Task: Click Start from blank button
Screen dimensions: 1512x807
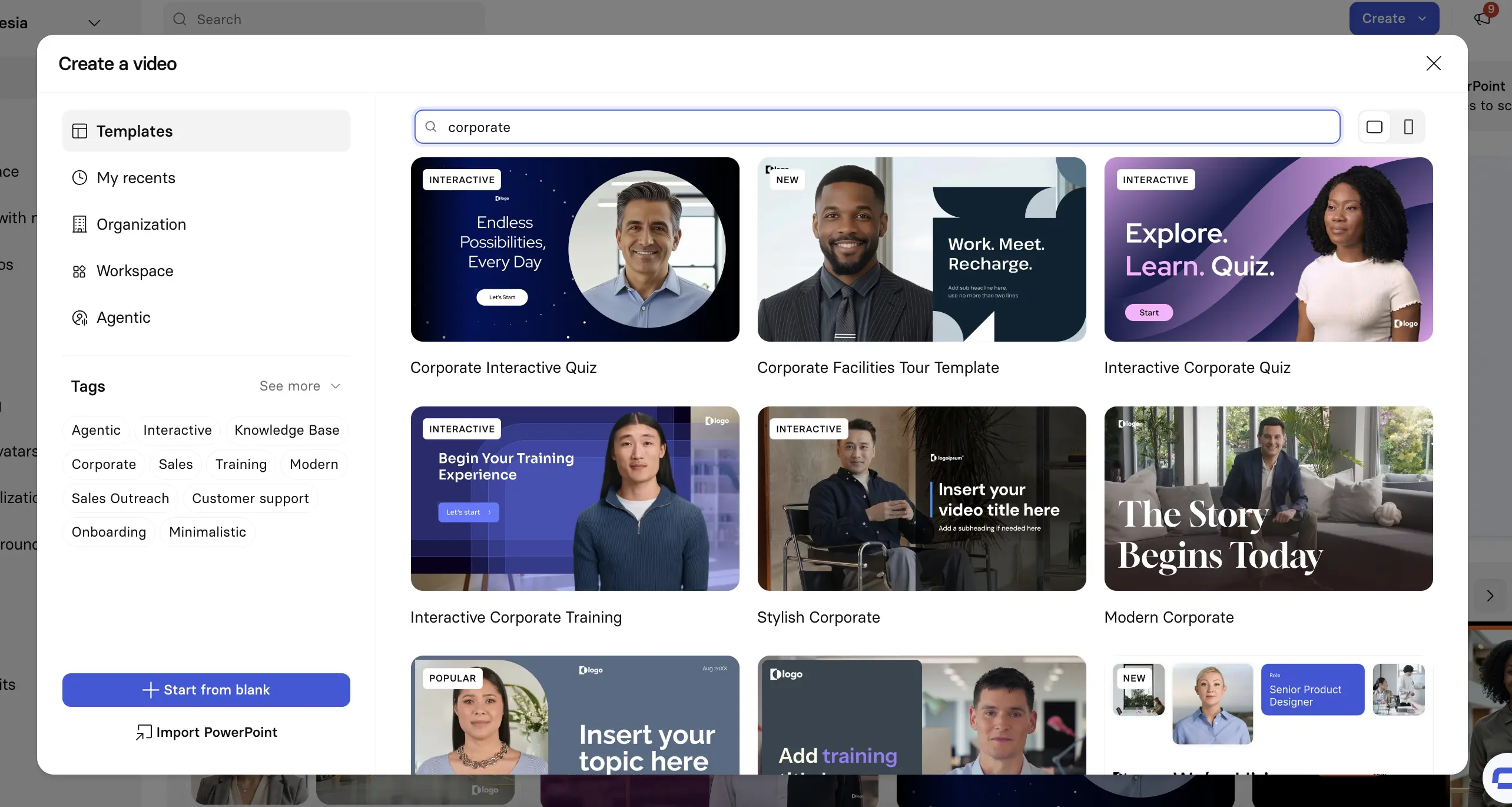Action: pyautogui.click(x=206, y=690)
